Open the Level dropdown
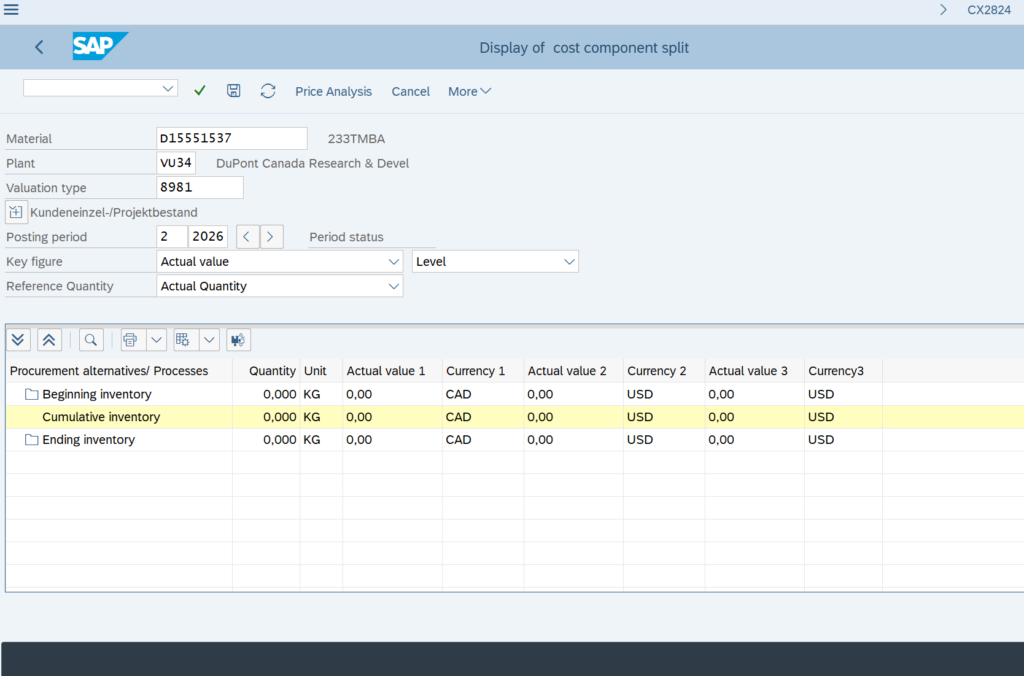 [569, 262]
